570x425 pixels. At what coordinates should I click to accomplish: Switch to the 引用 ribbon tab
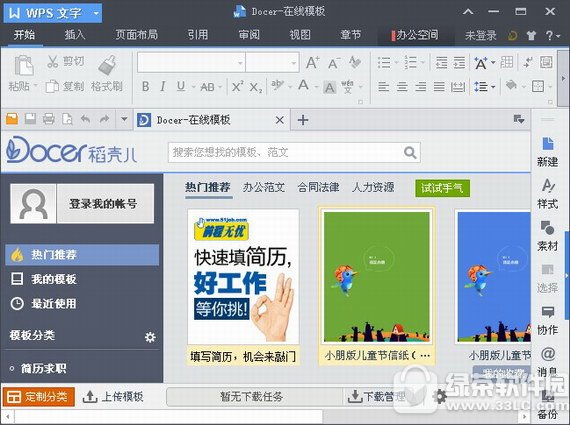(198, 35)
